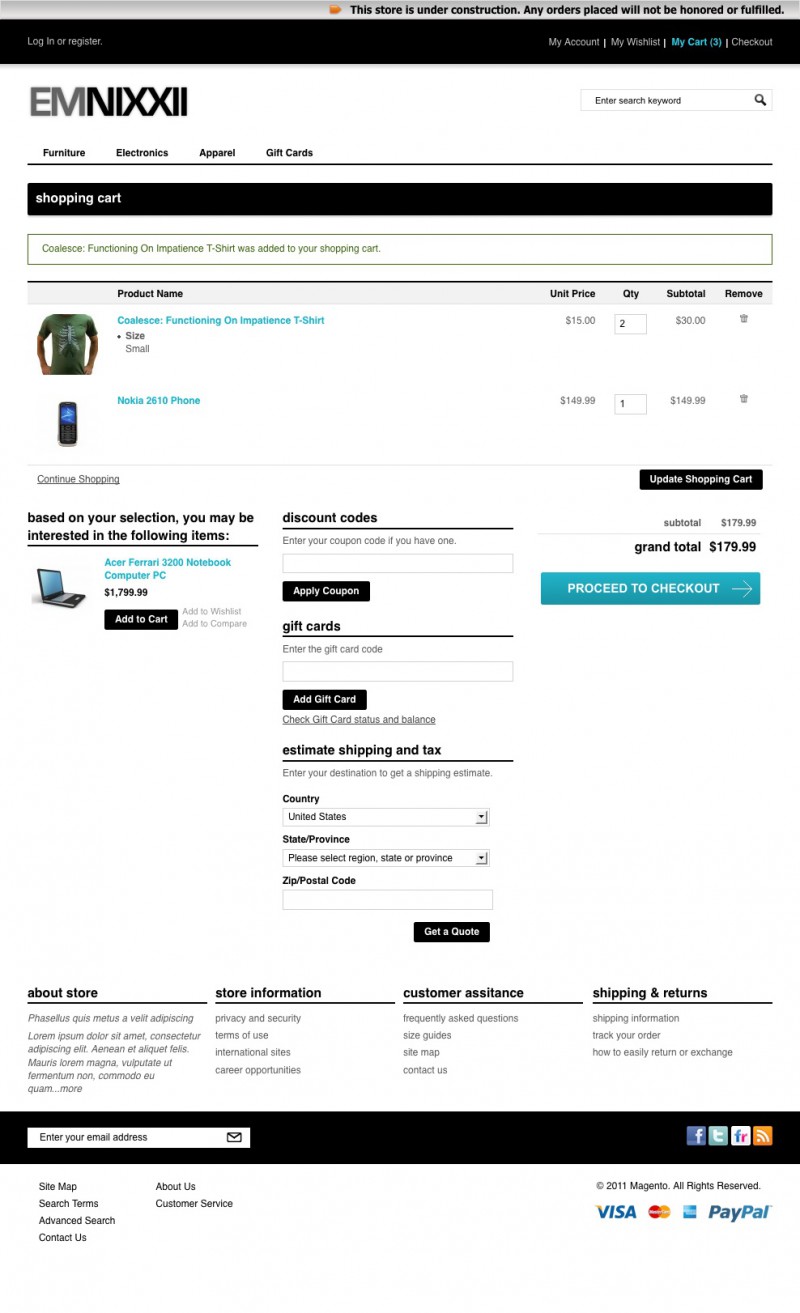800x1313 pixels.
Task: Open the RSS feed icon
Action: tap(763, 1136)
